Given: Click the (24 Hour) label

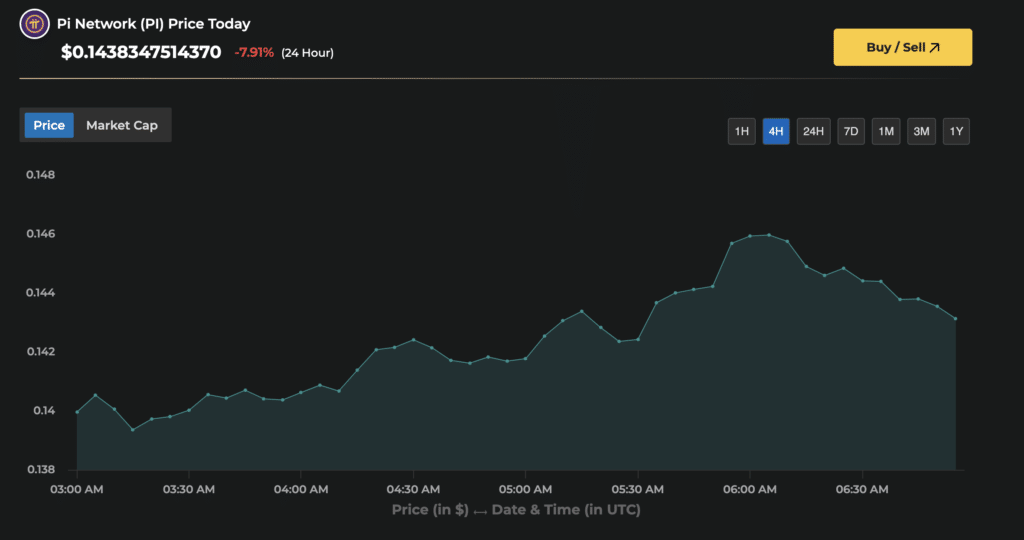Looking at the screenshot, I should pos(308,53).
